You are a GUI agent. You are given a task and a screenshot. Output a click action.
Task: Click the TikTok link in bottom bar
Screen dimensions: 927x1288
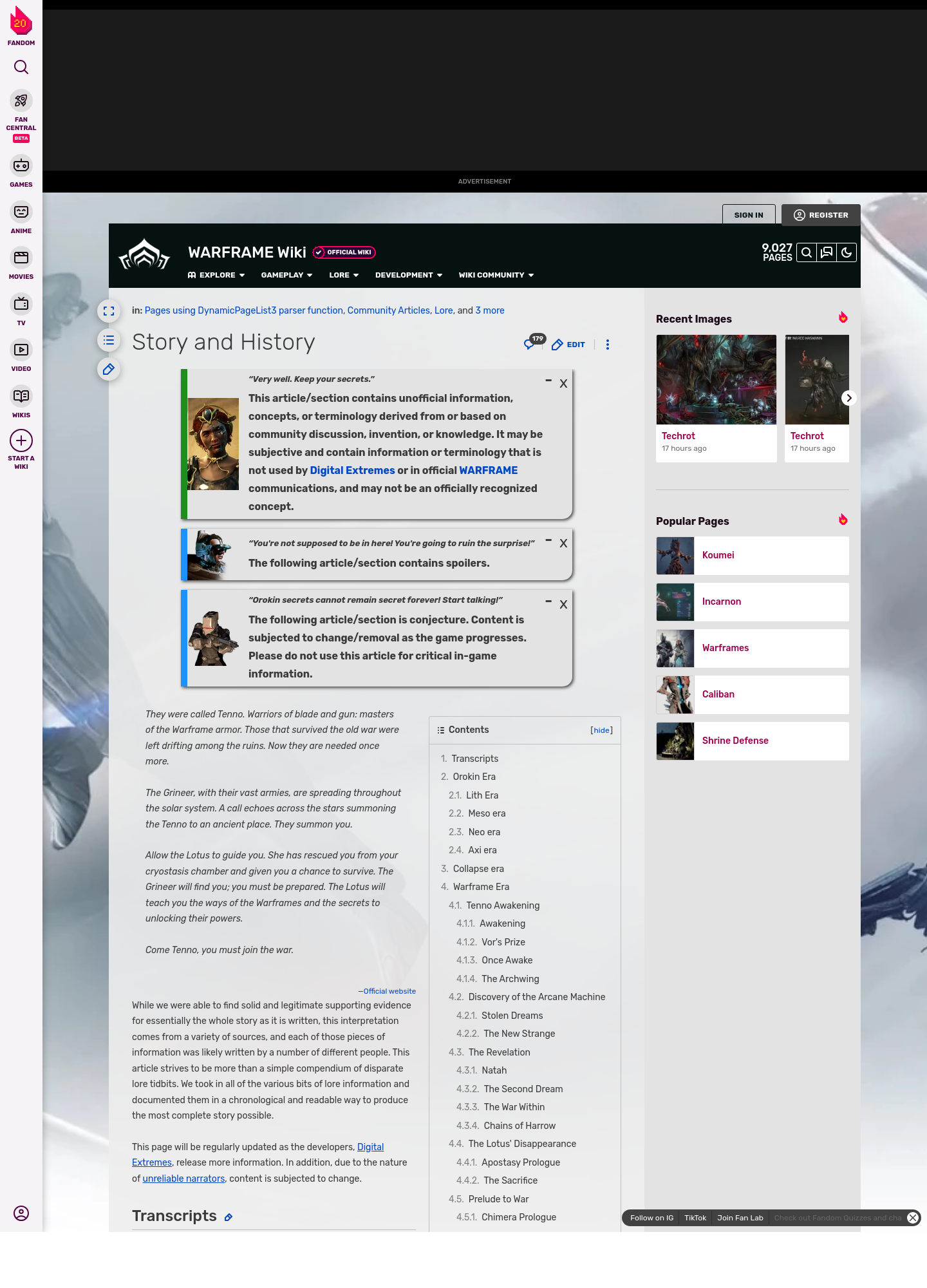click(x=695, y=1218)
